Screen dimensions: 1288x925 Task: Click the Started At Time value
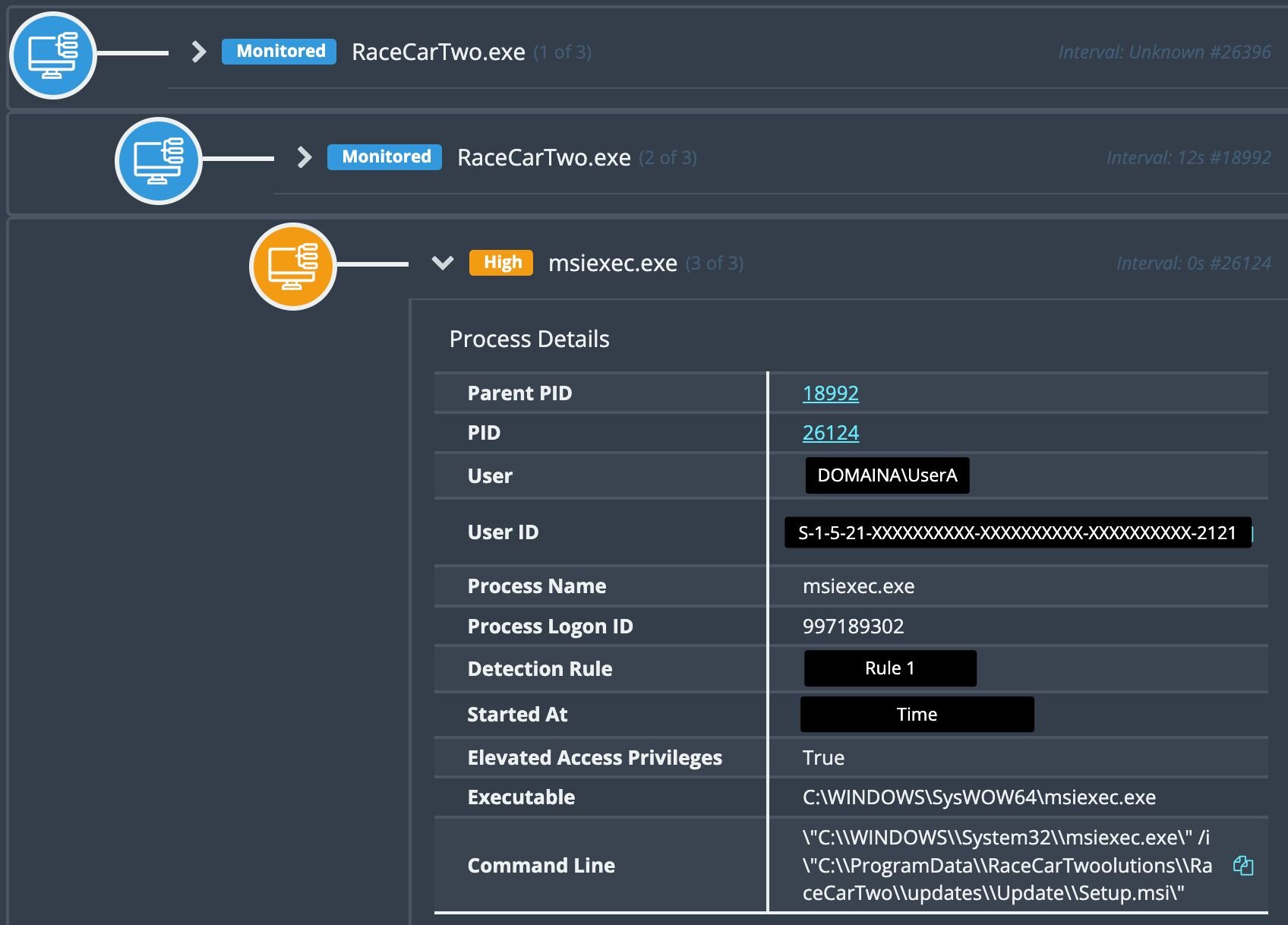tap(917, 714)
